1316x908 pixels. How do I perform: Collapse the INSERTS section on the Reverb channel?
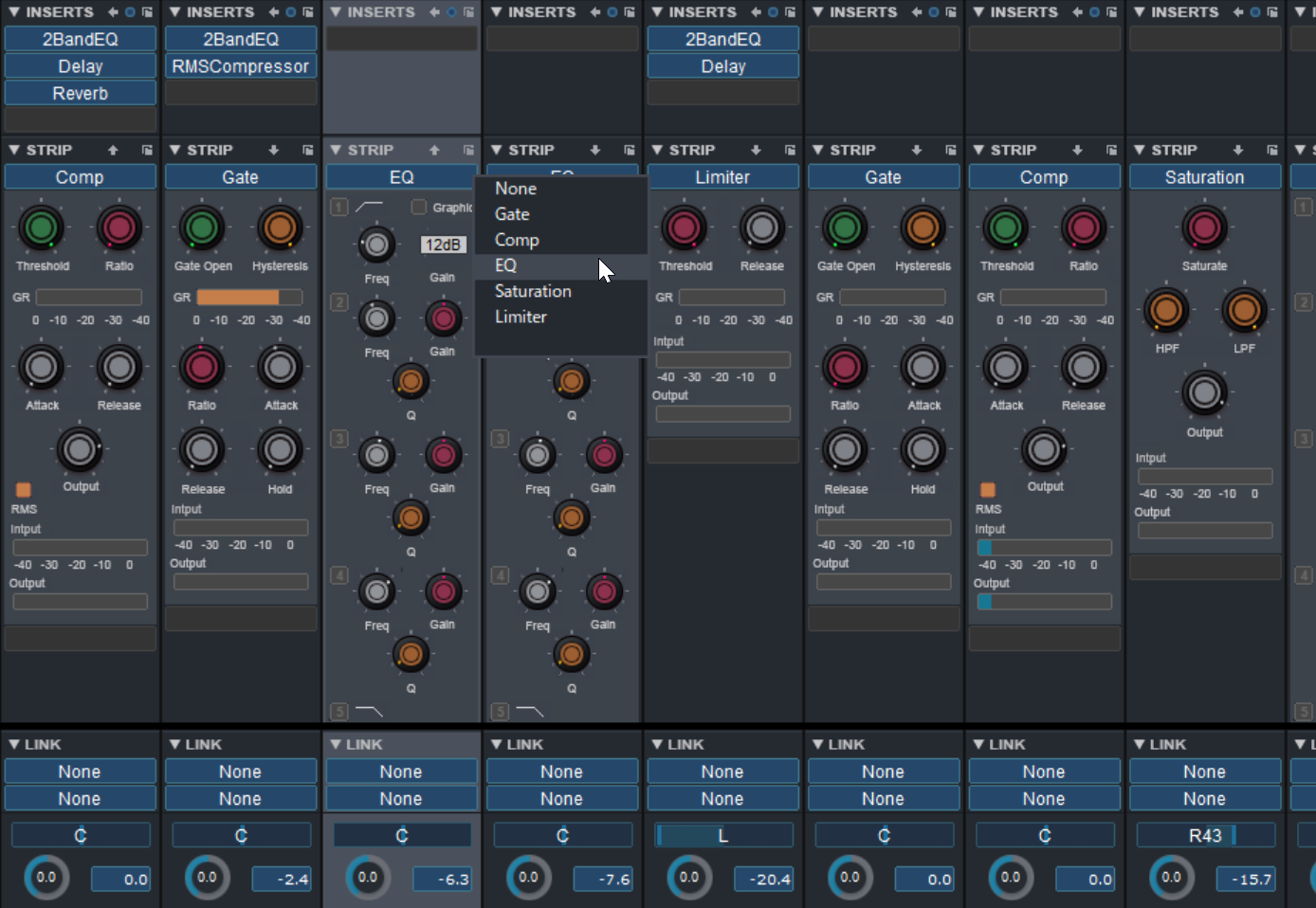pyautogui.click(x=13, y=12)
